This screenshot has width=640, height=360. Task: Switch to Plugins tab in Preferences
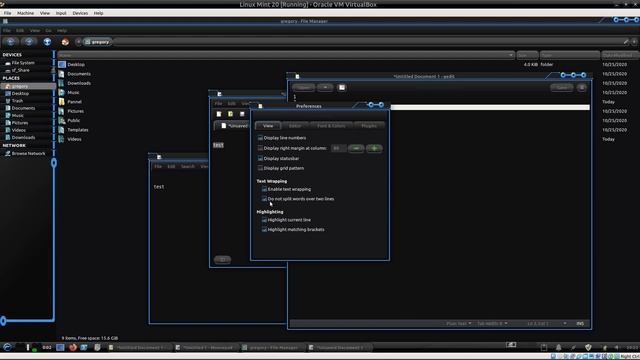[x=369, y=126]
